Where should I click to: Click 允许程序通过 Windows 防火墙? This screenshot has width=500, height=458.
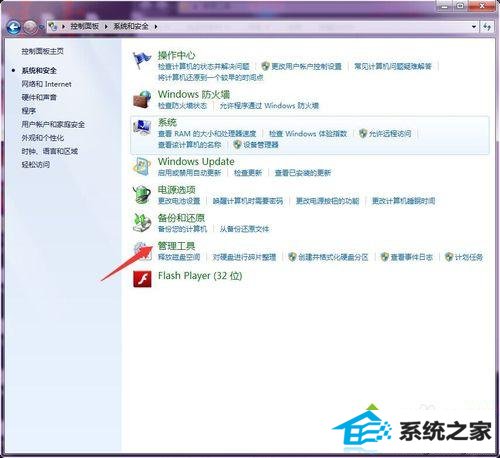pos(269,106)
